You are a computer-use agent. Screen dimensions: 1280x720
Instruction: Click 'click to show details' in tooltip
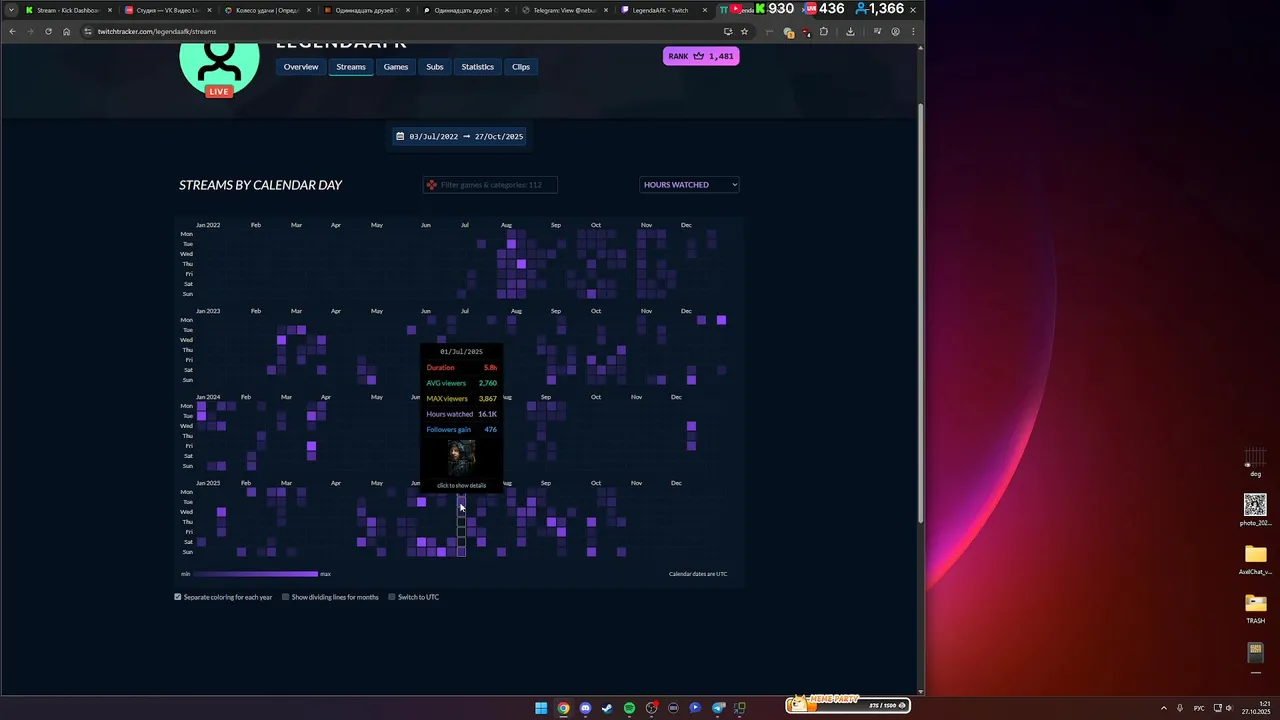pyautogui.click(x=461, y=485)
